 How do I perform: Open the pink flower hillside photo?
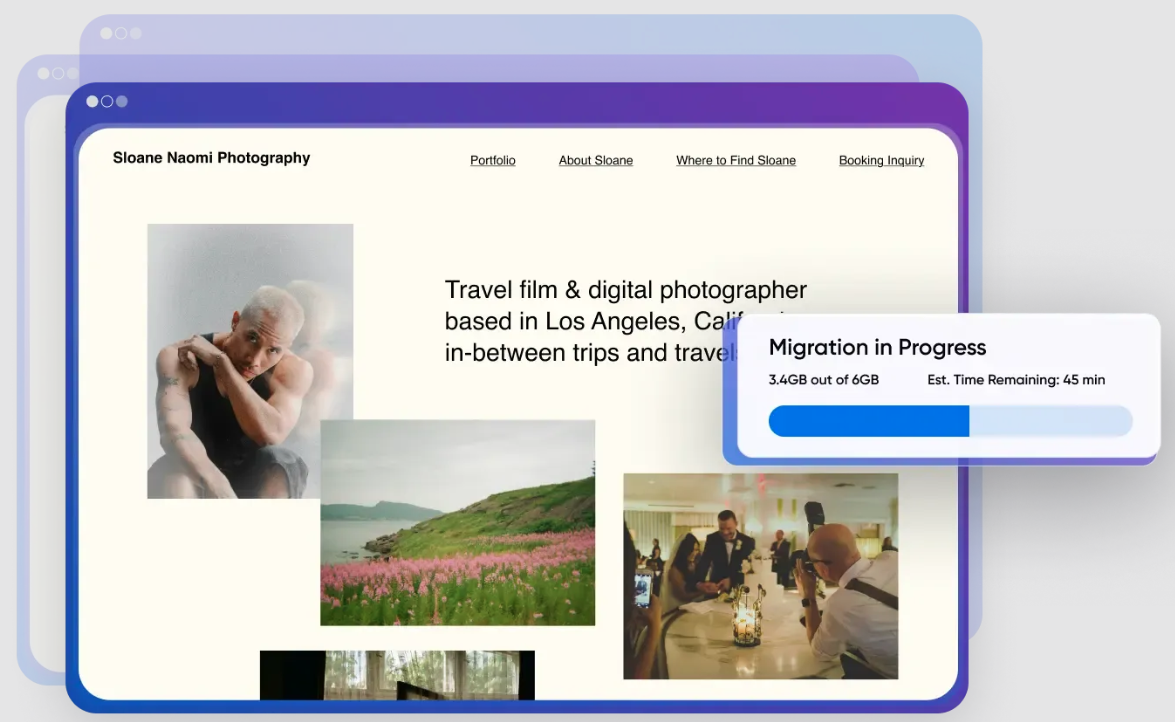(x=457, y=523)
